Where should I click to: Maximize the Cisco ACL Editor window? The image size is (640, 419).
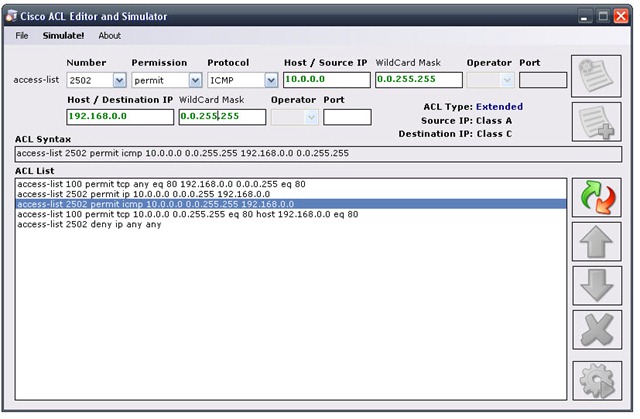coord(603,16)
